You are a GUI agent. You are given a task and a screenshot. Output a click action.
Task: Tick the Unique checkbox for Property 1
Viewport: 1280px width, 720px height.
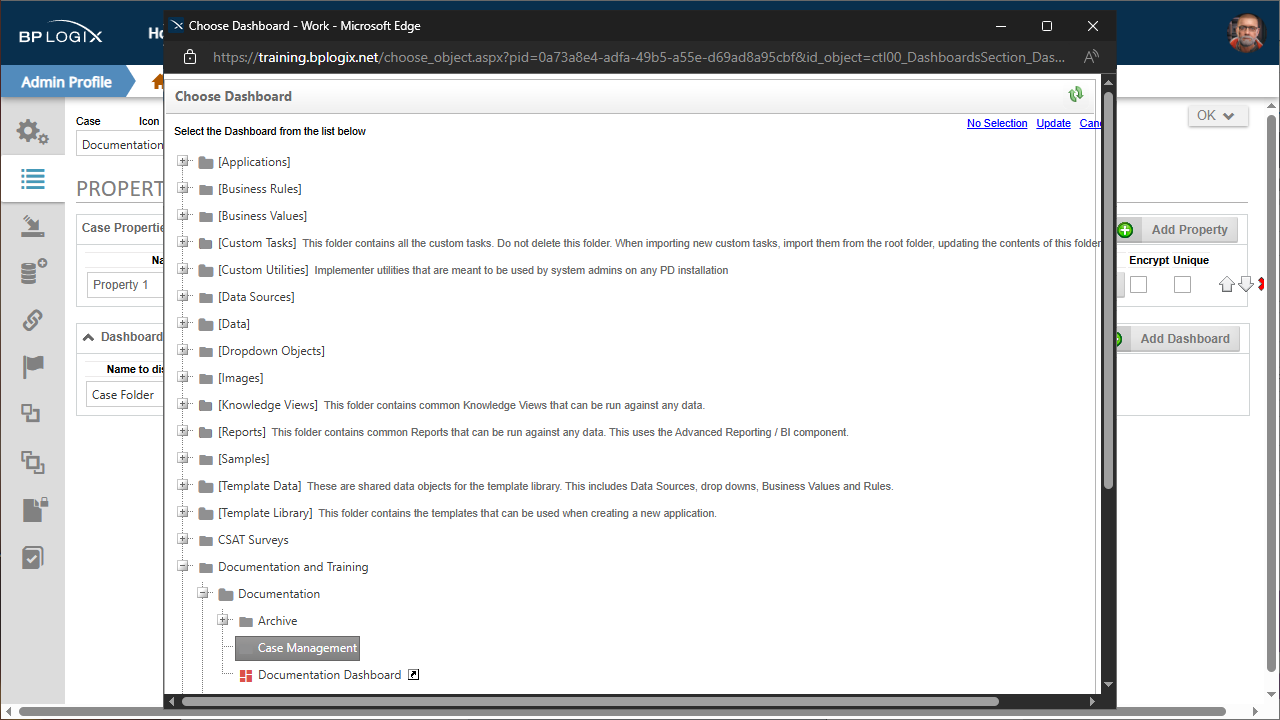(1182, 285)
